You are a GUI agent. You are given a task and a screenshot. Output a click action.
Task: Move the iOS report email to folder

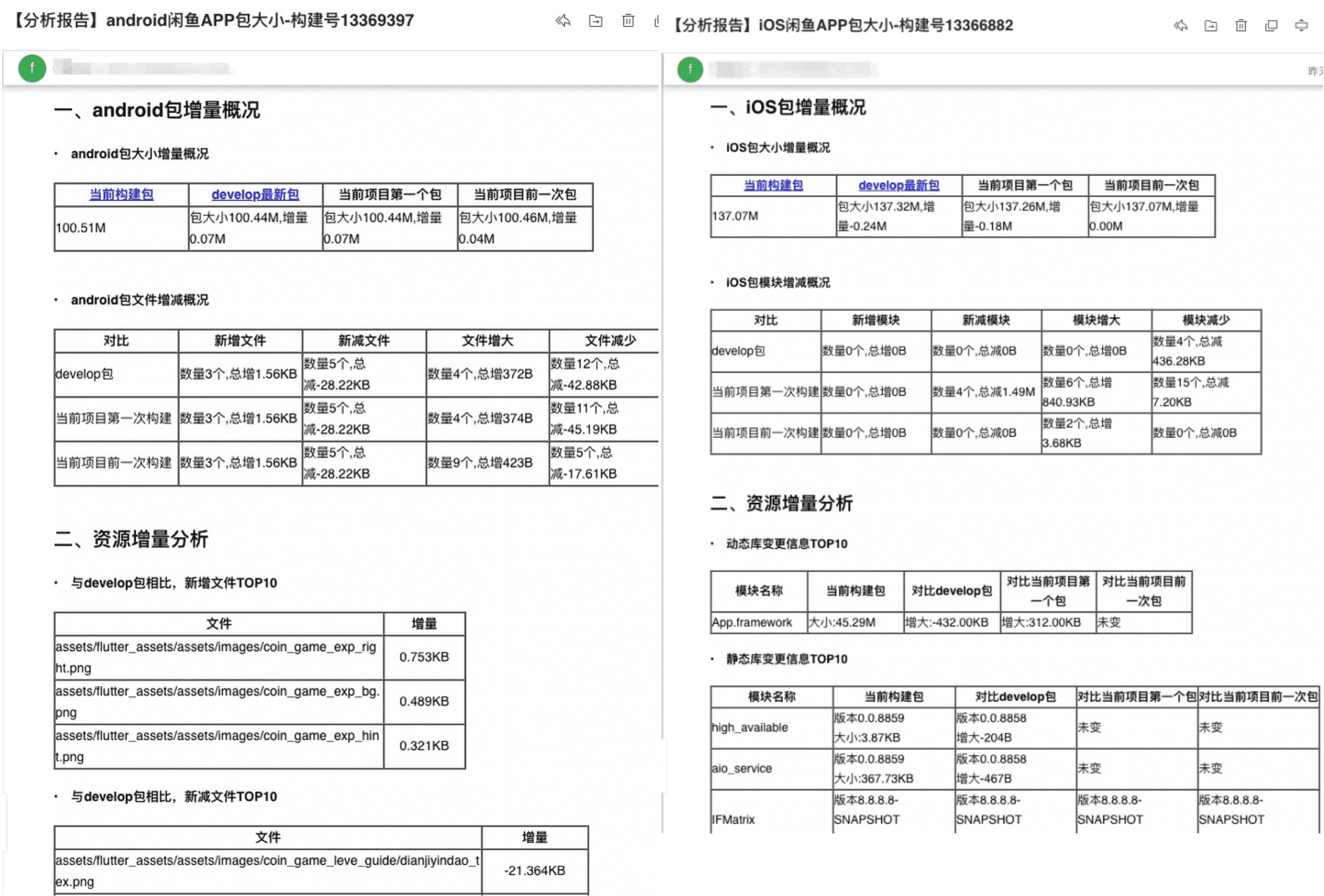[x=1211, y=26]
